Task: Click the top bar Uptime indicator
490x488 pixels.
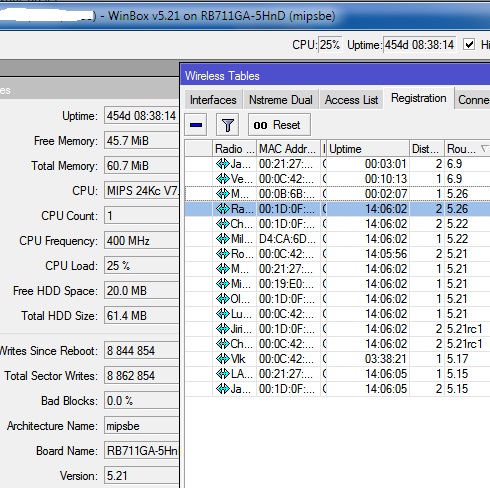Action: coord(419,44)
